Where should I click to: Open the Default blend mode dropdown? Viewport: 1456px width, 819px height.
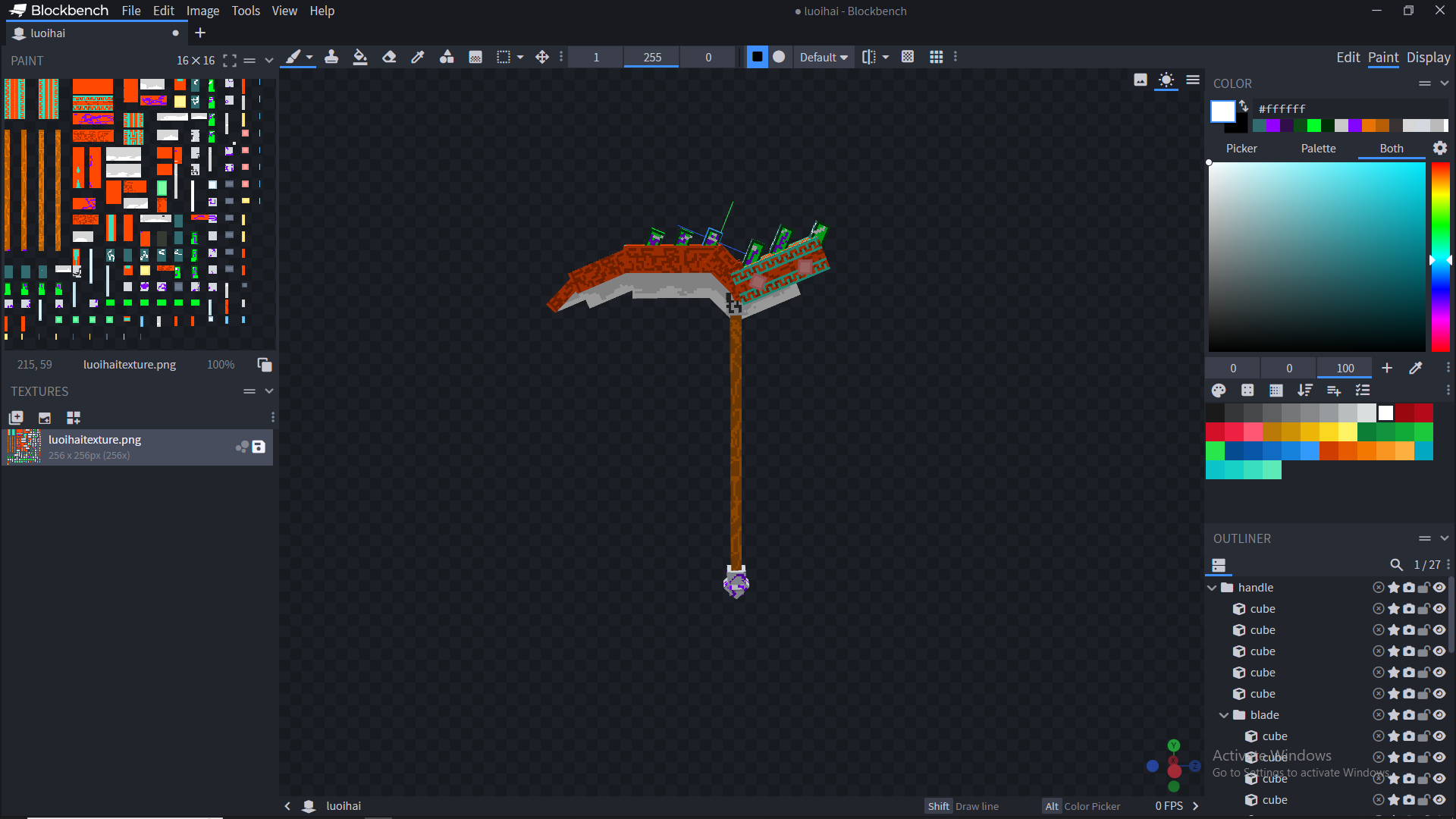click(x=824, y=57)
